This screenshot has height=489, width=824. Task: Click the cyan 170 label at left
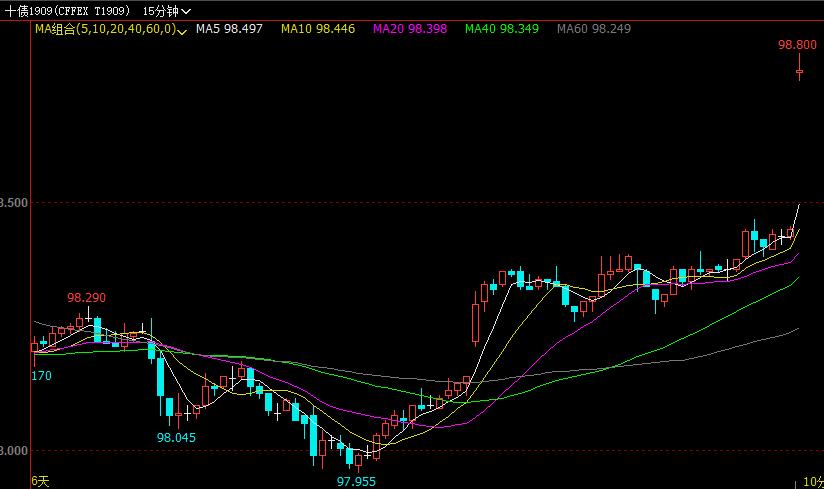pos(41,376)
